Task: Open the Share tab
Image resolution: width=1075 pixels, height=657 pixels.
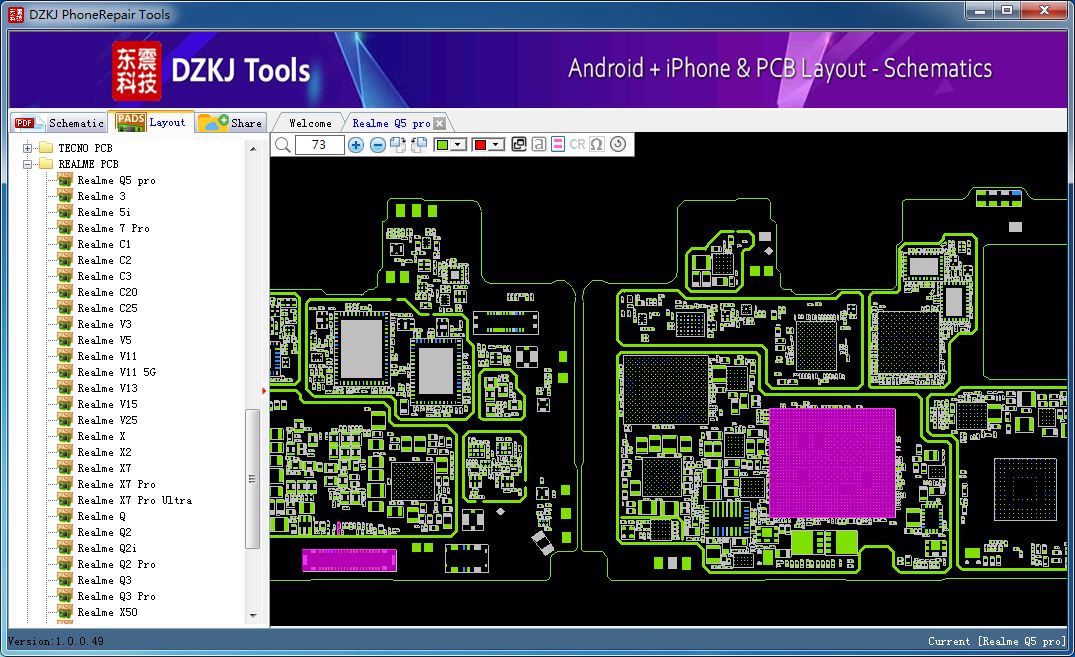Action: 232,123
